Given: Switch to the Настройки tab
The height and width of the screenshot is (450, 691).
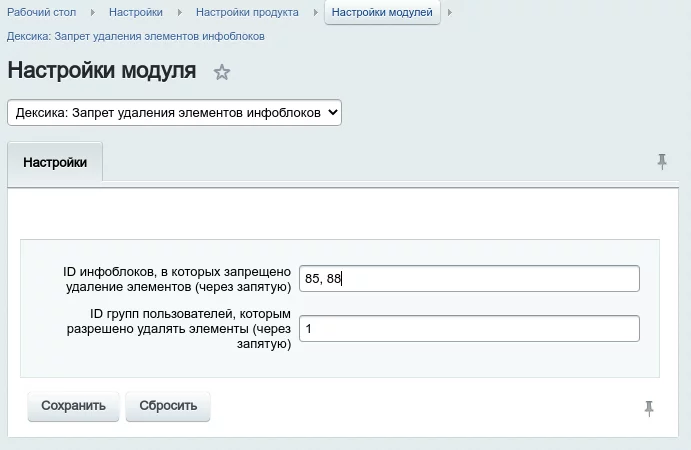Looking at the screenshot, I should pyautogui.click(x=55, y=162).
